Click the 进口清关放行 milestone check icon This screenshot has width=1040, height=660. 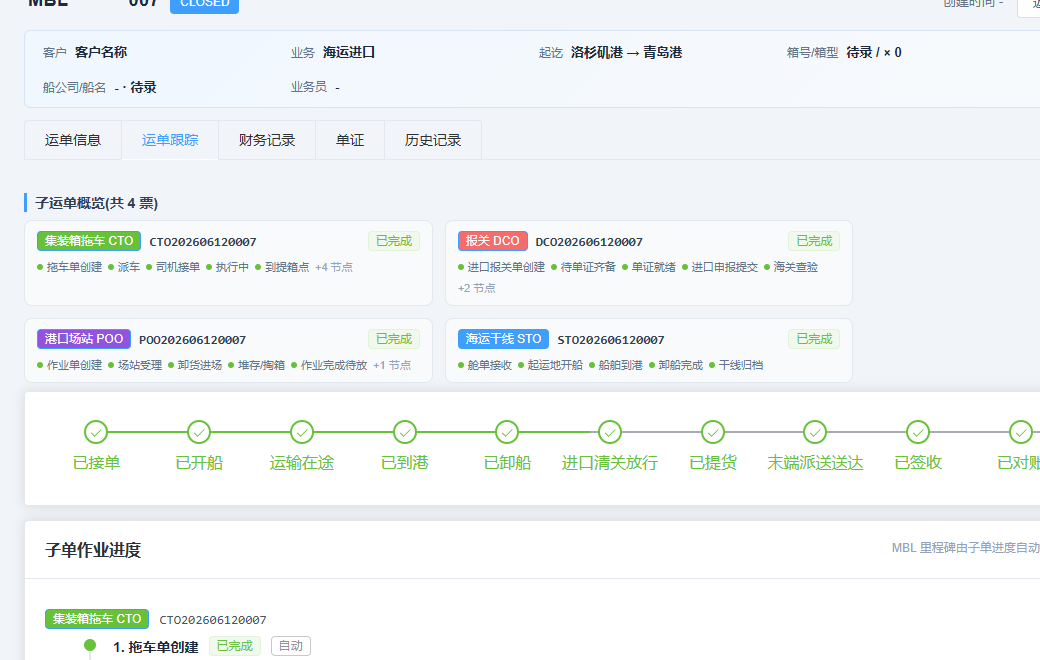(610, 432)
